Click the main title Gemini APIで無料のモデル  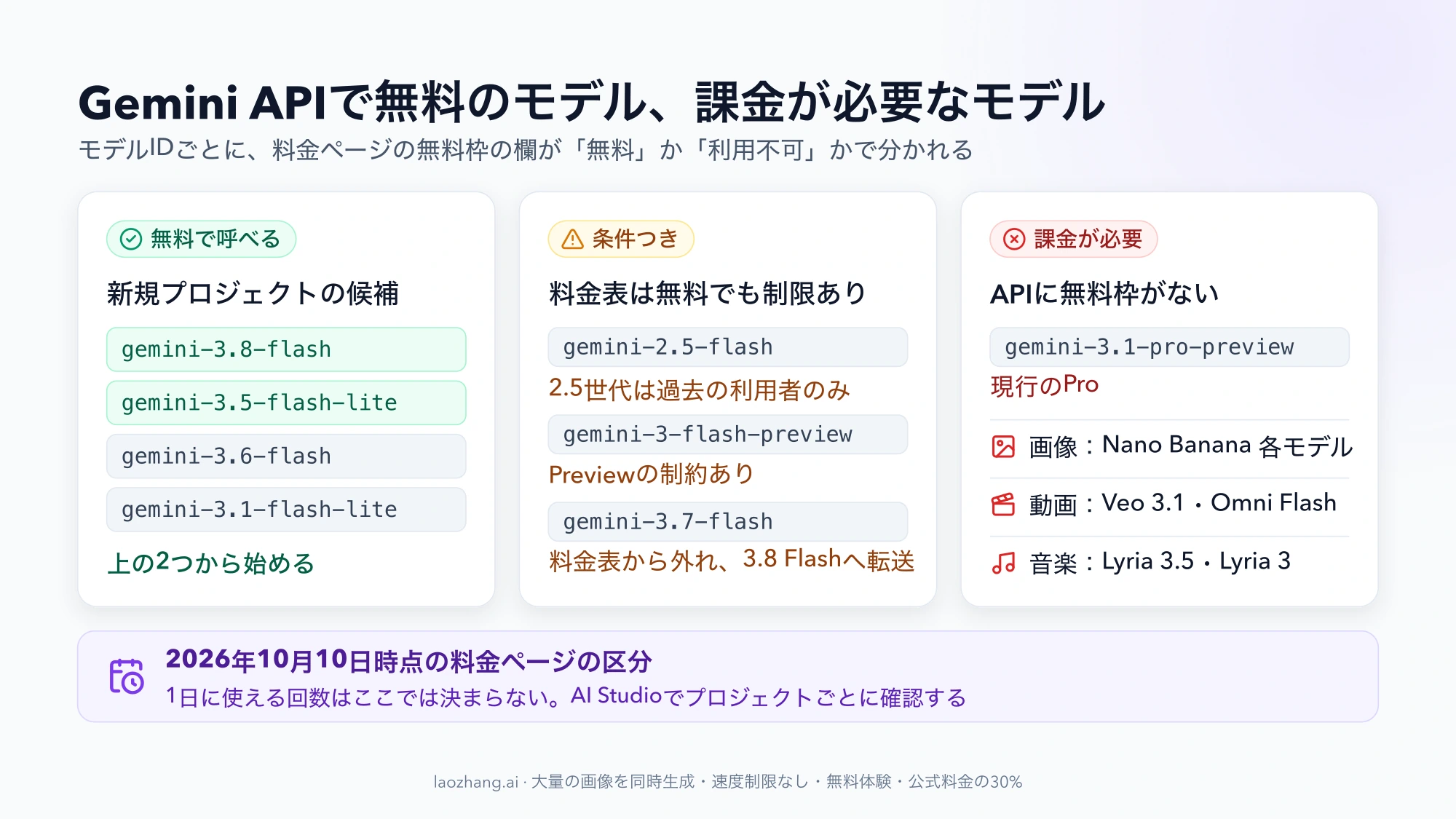[592, 102]
